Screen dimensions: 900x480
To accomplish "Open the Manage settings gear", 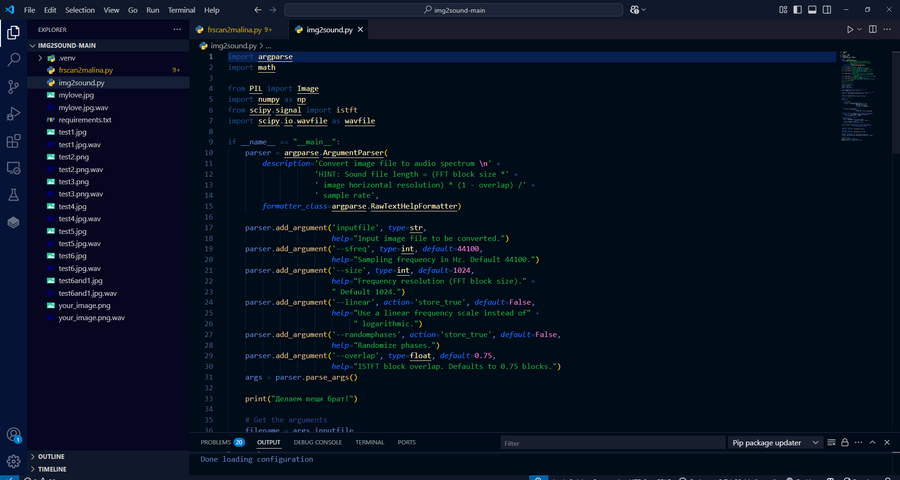I will pyautogui.click(x=14, y=461).
